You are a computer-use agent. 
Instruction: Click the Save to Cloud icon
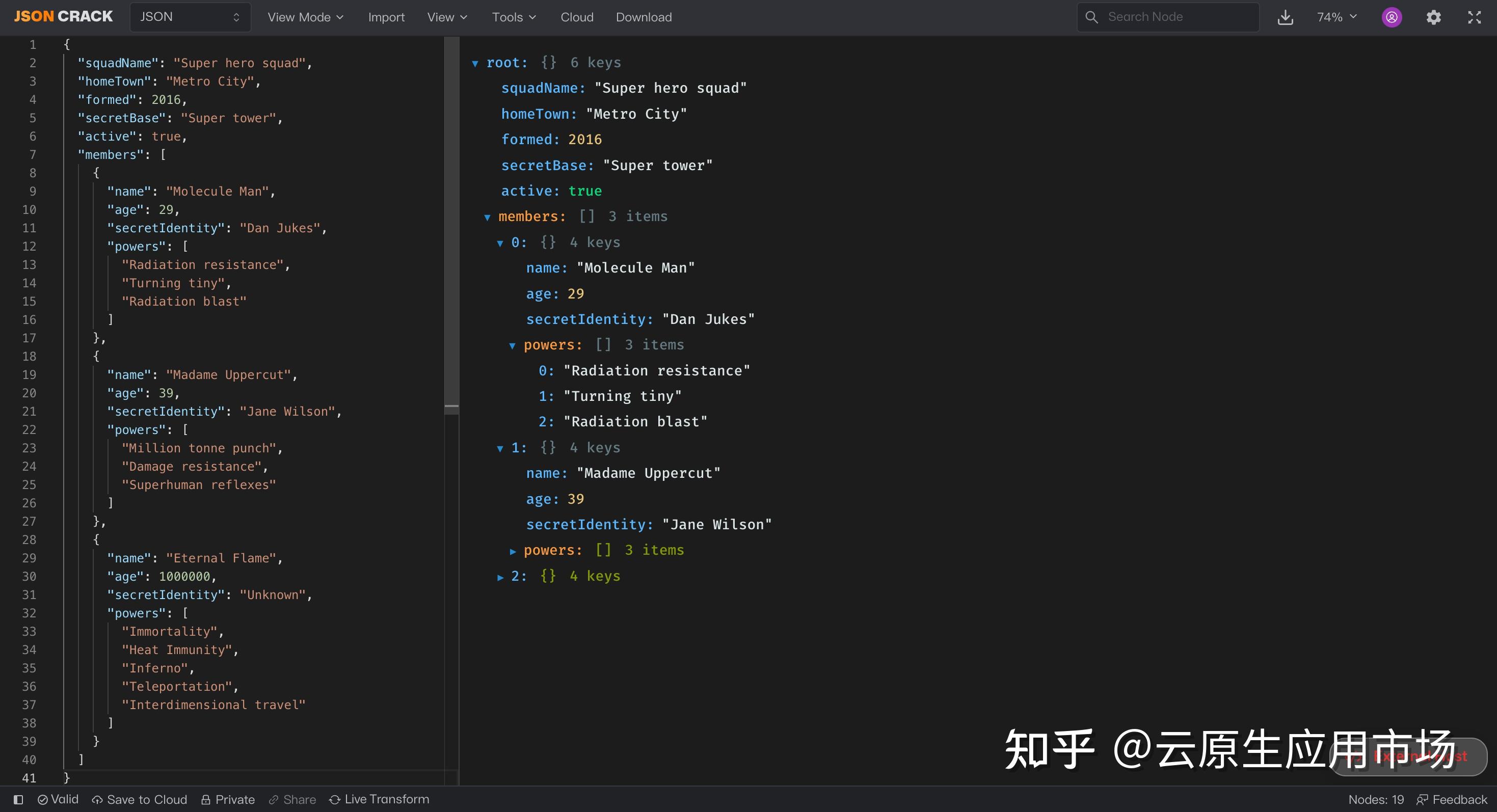pyautogui.click(x=98, y=799)
